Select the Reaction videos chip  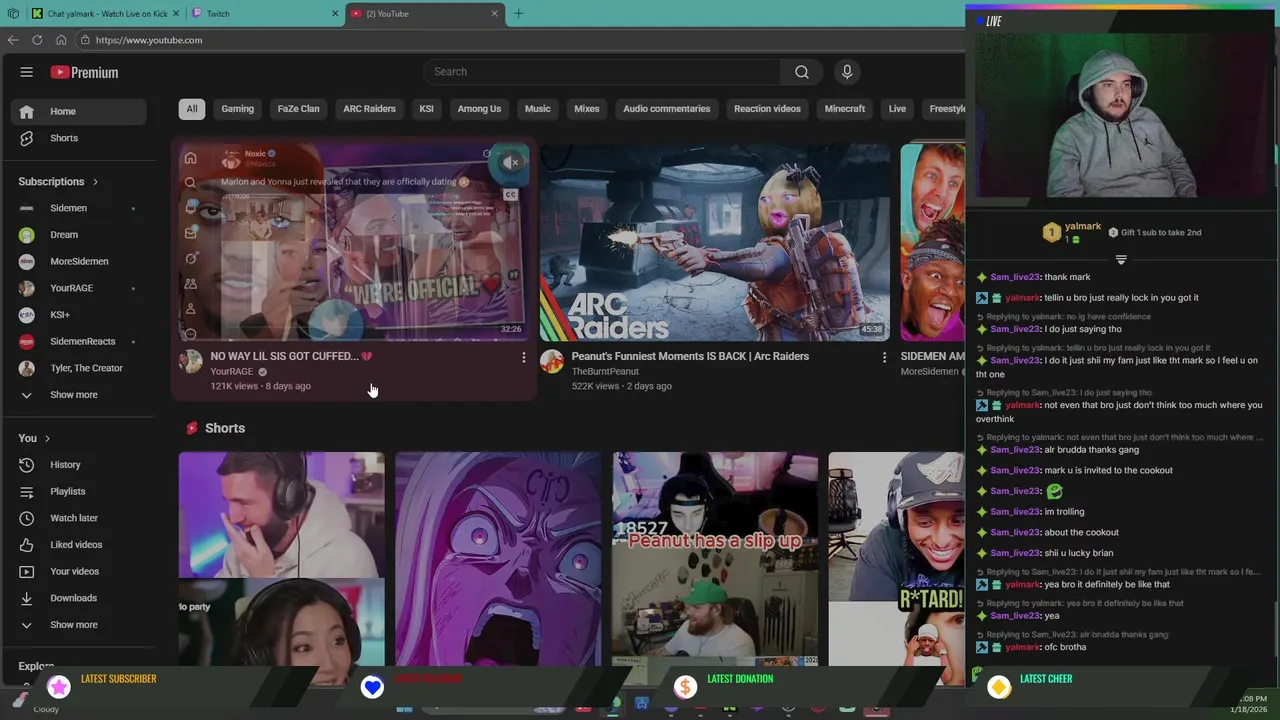[x=767, y=109]
